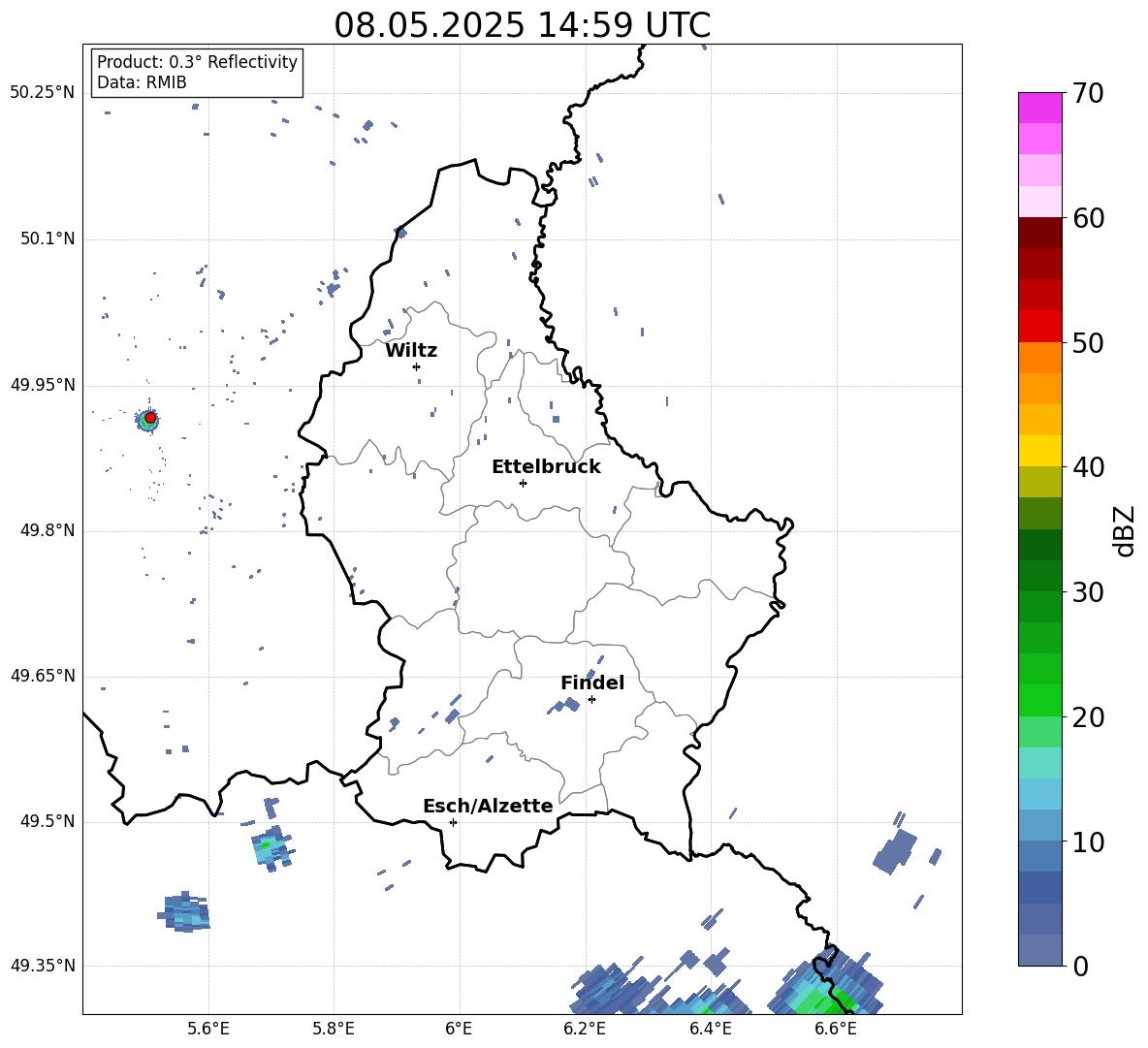
Task: Click the 0 tick label on colorbar
Action: click(x=1080, y=966)
